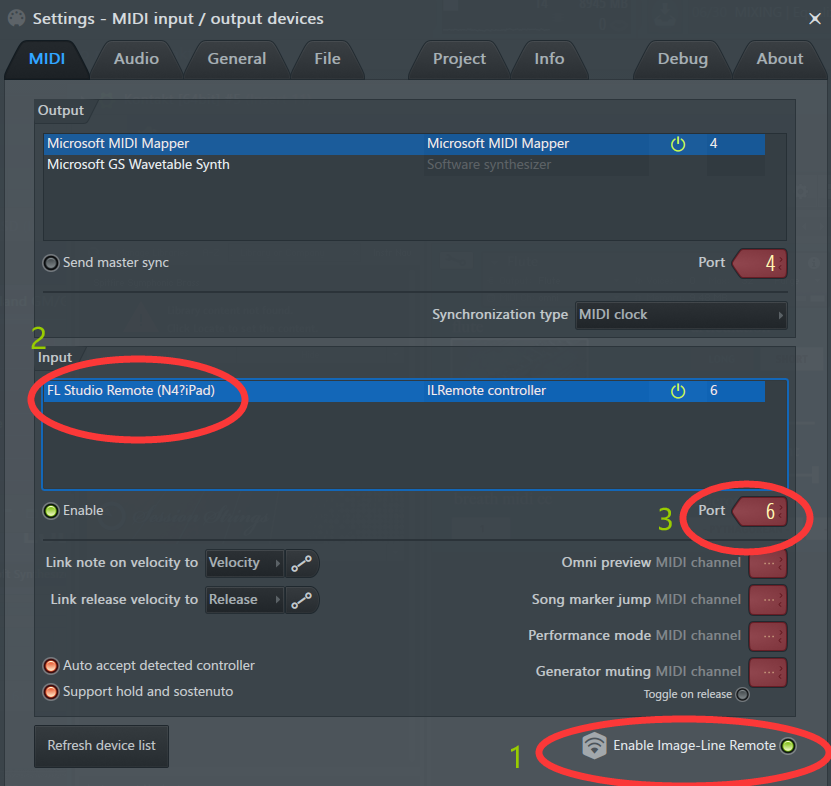Click link icon next to Release dropdown
This screenshot has width=831, height=786.
[302, 600]
